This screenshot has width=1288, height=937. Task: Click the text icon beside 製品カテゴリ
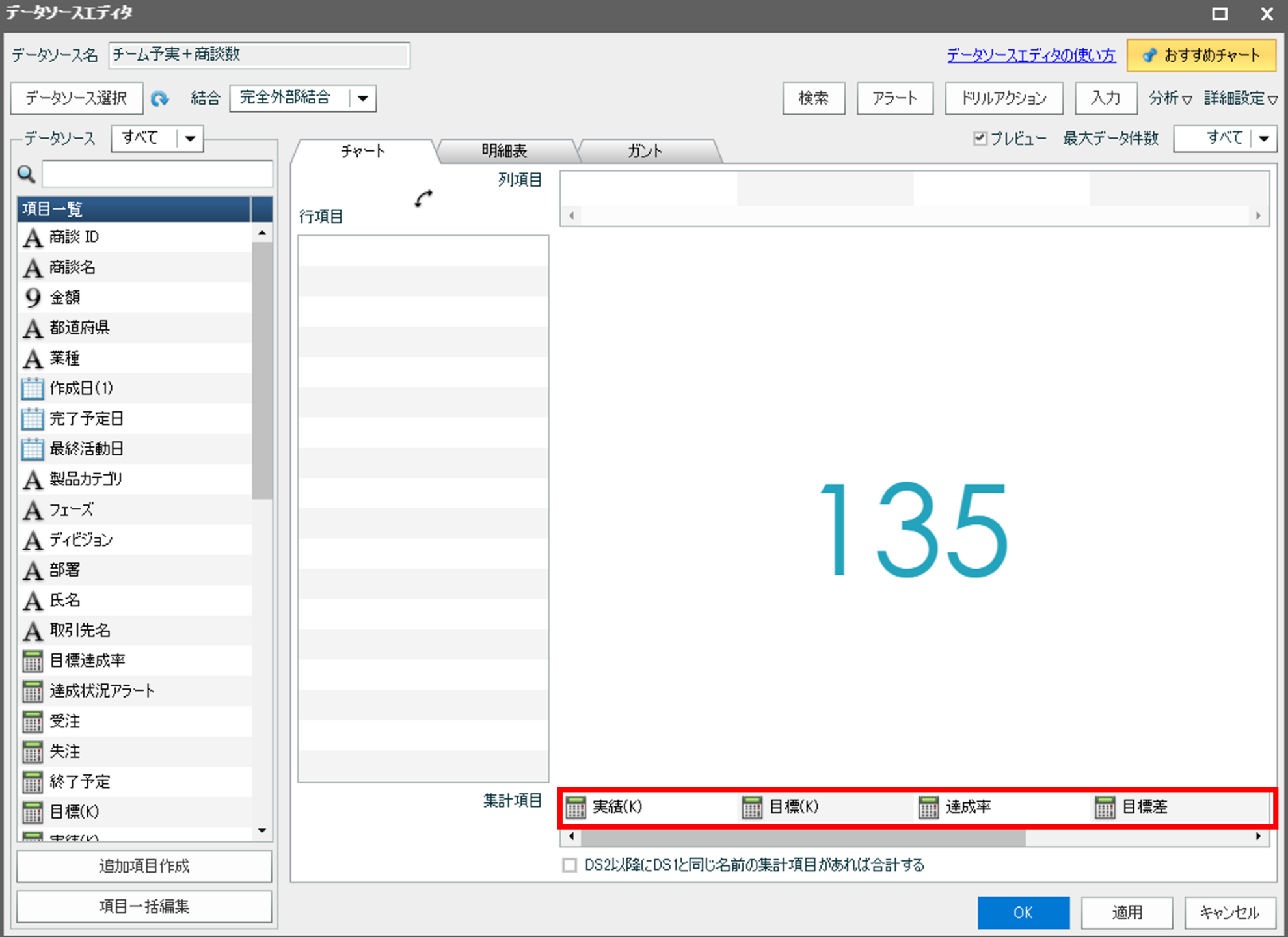pyautogui.click(x=33, y=480)
